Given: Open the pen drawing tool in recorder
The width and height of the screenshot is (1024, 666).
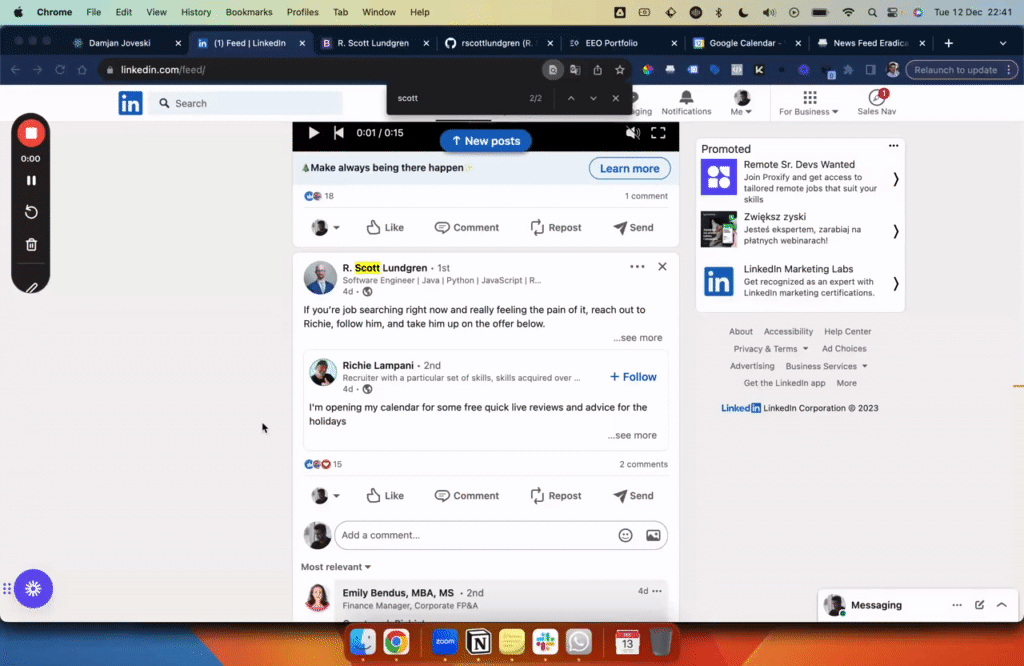Looking at the screenshot, I should point(31,286).
